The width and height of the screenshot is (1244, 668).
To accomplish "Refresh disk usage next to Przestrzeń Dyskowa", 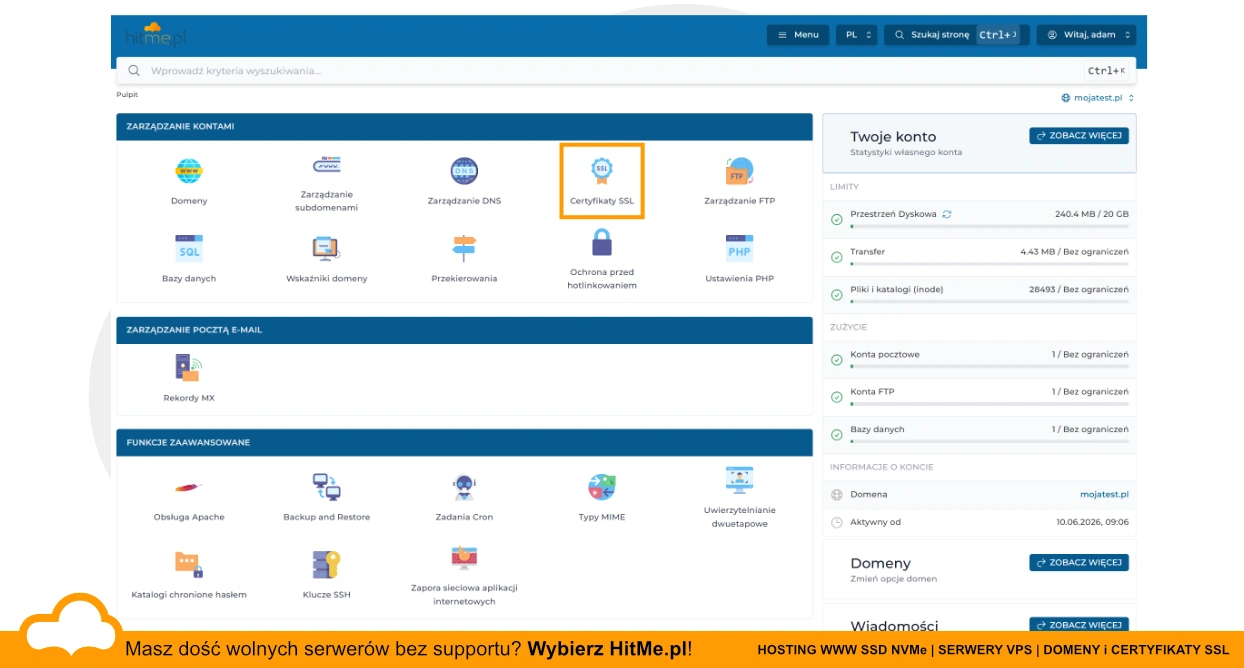I will pyautogui.click(x=947, y=214).
